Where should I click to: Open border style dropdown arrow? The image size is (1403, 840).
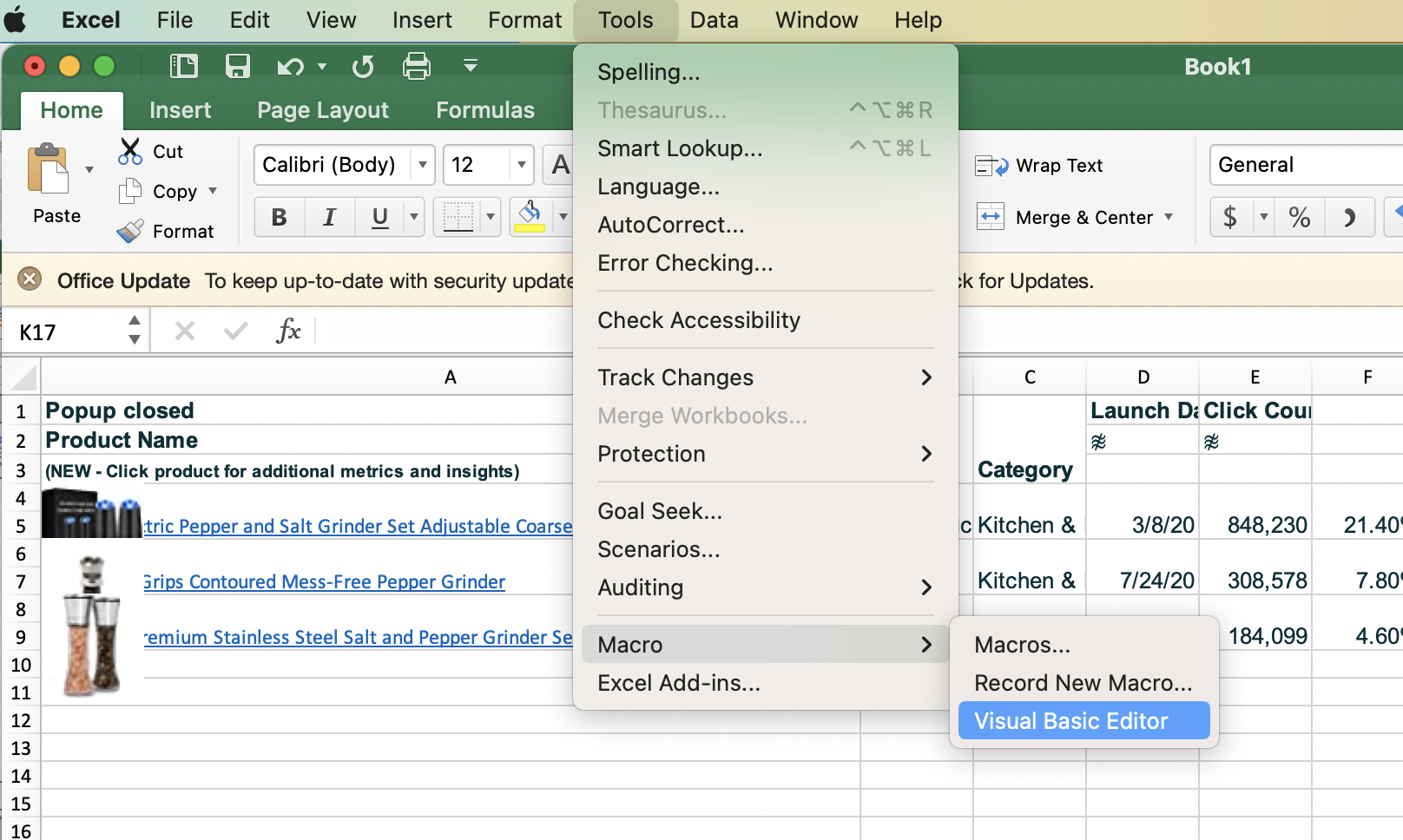pos(491,217)
